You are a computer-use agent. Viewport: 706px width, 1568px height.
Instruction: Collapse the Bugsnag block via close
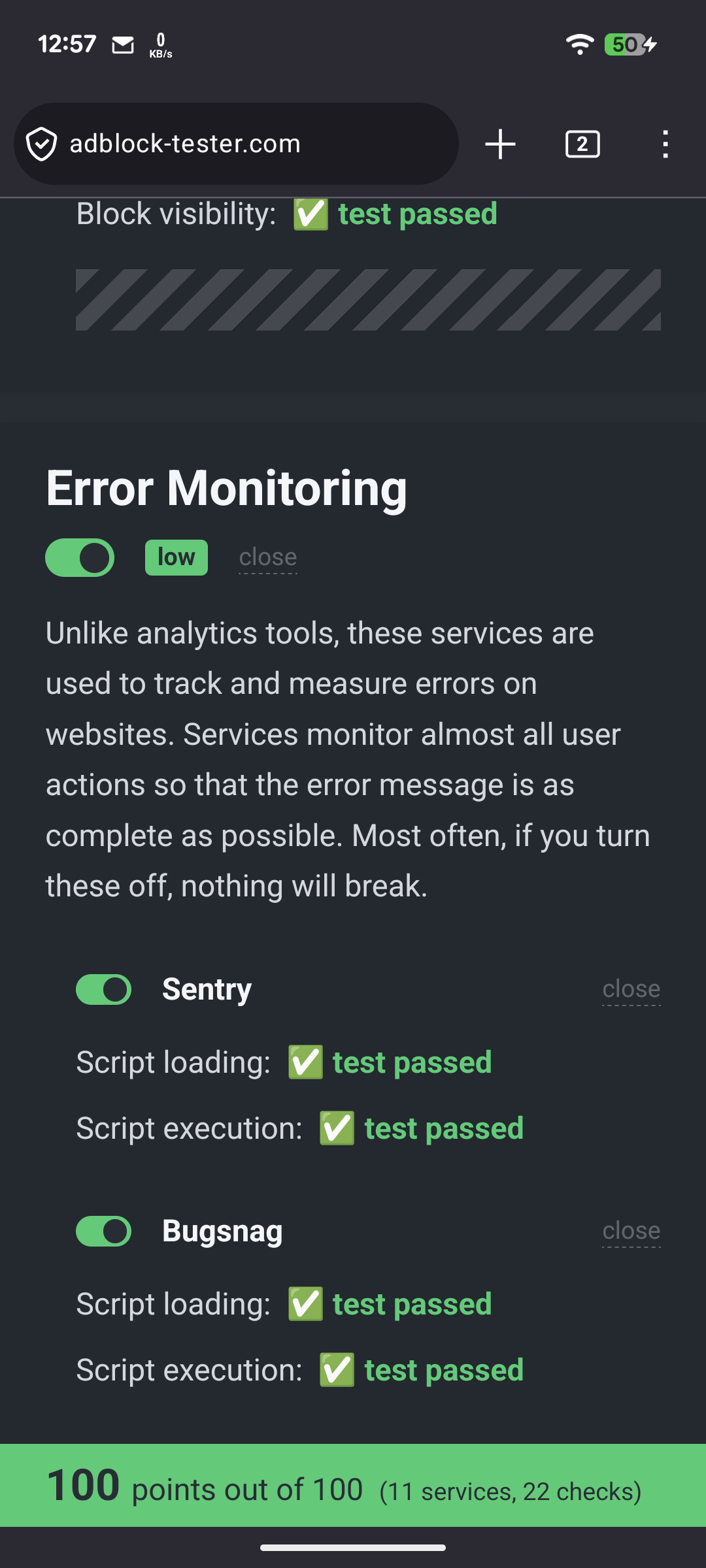point(631,1231)
